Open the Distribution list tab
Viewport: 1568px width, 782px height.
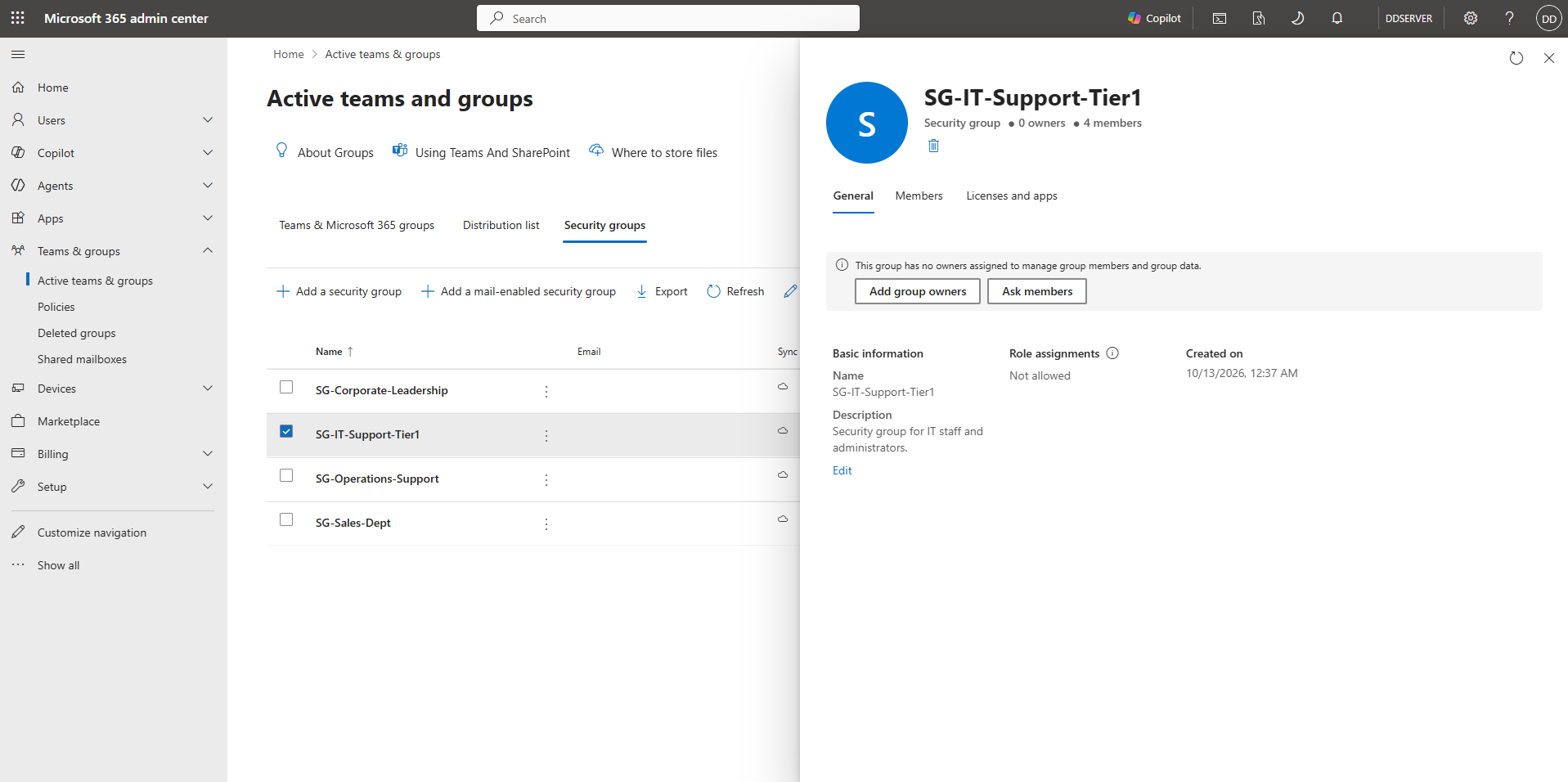click(501, 225)
